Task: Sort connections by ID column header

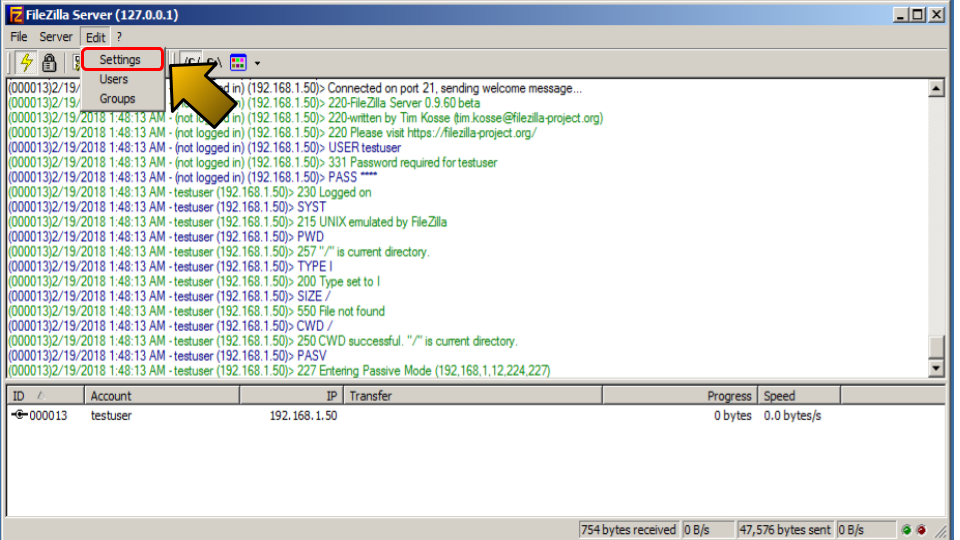Action: 45,396
